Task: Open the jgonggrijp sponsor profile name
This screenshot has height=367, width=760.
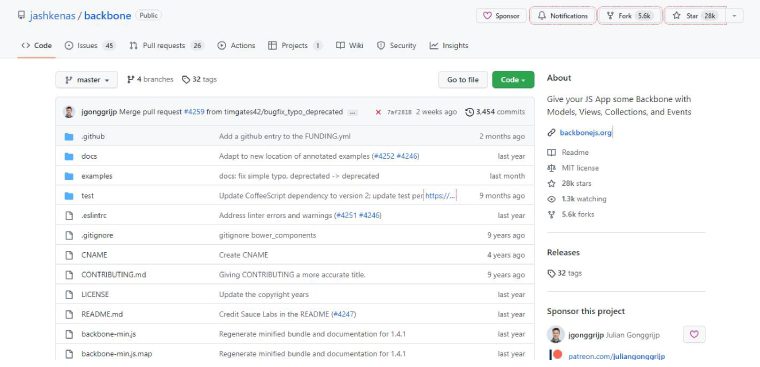Action: coord(586,335)
